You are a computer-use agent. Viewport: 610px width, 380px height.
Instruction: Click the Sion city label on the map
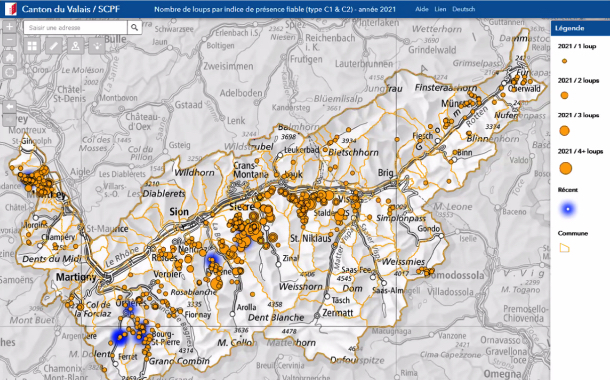[x=179, y=212]
